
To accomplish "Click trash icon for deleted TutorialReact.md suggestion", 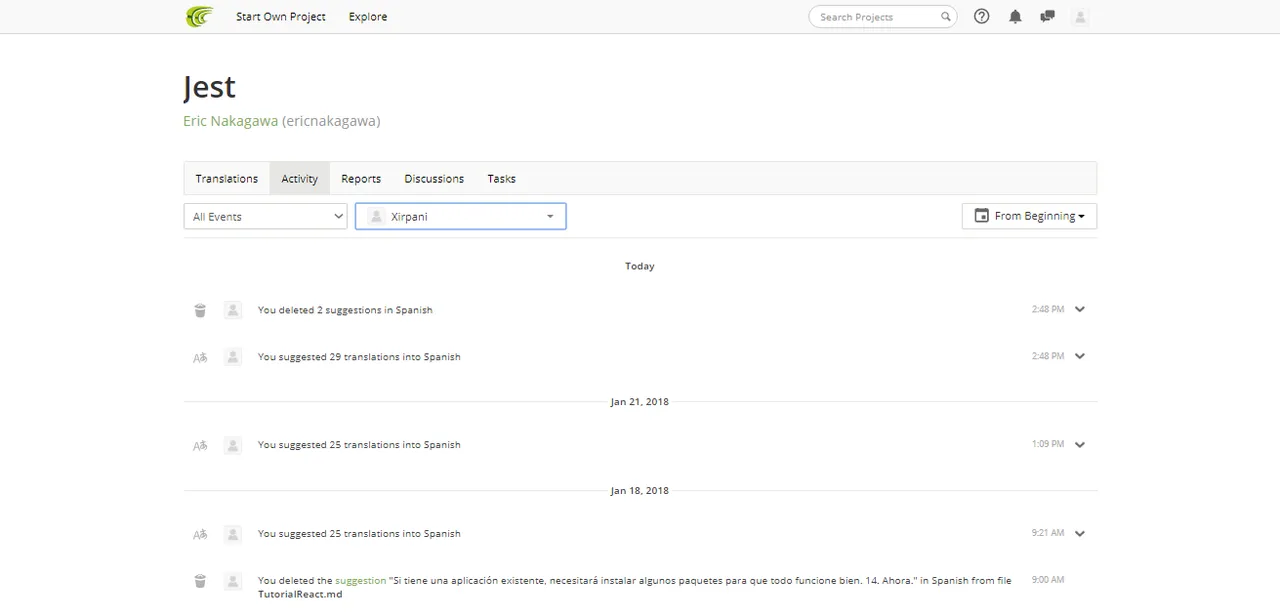I will [x=200, y=581].
